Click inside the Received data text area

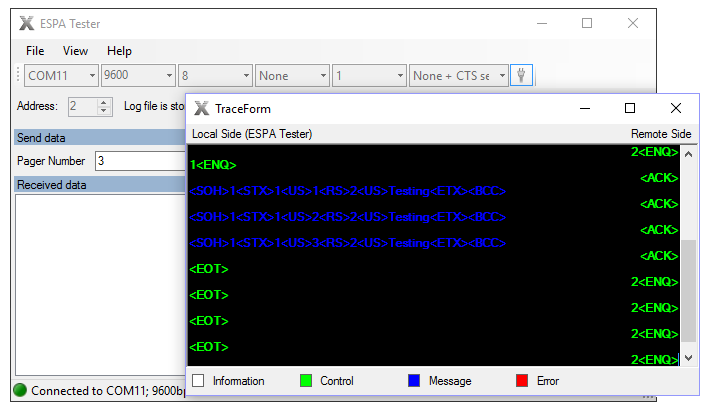pyautogui.click(x=100, y=284)
